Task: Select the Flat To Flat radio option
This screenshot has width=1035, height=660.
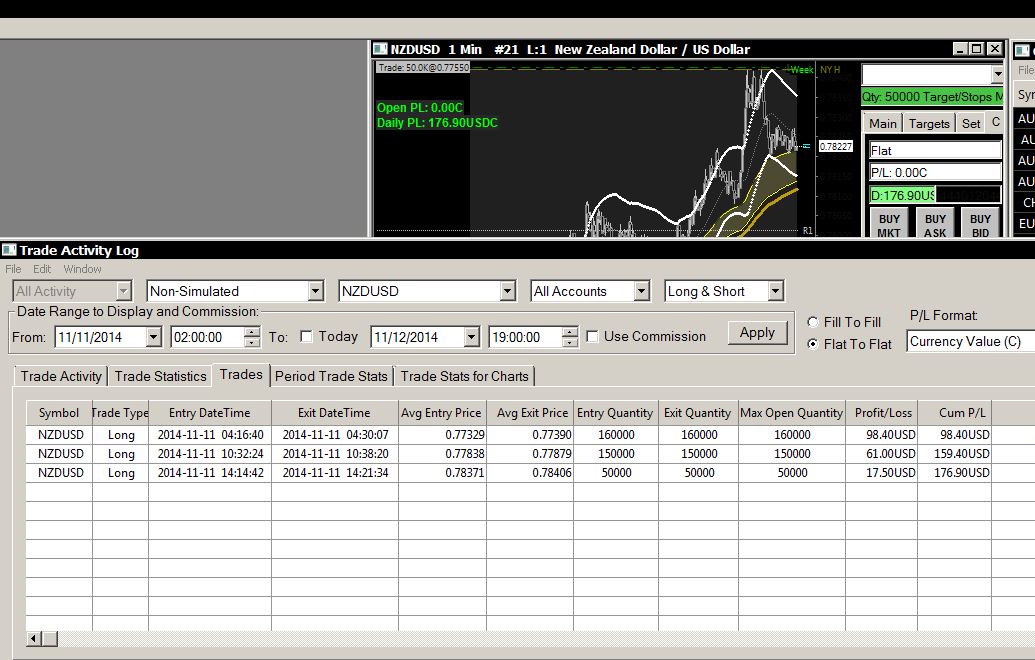Action: [x=813, y=344]
